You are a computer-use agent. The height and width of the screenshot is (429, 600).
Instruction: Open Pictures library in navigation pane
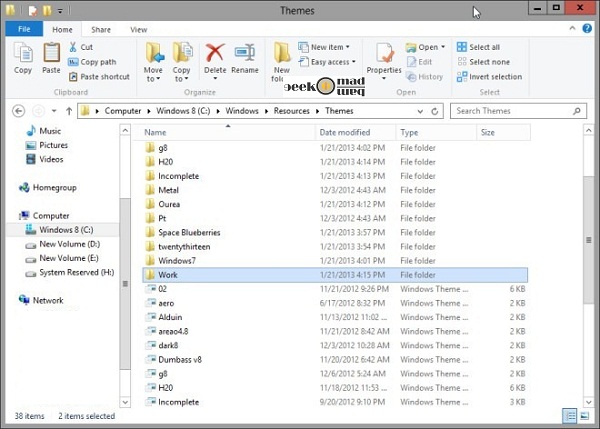point(47,145)
